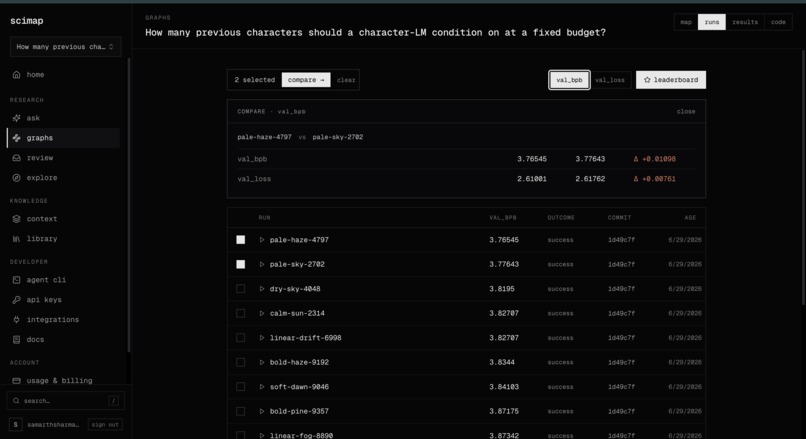Click the sidebar scrollbar
Screen dimensions: 806x439
point(129,206)
